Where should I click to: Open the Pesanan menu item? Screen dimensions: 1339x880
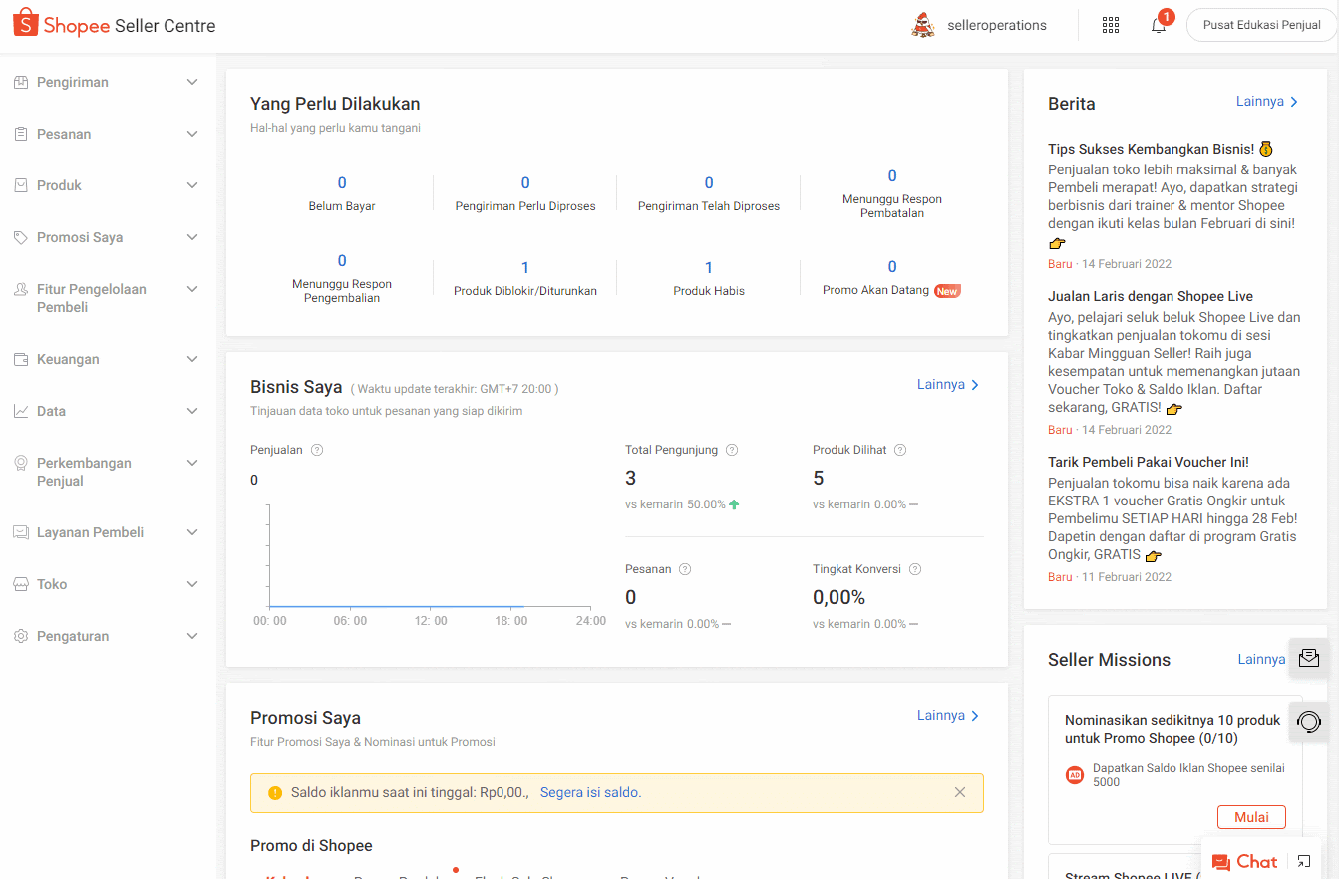pyautogui.click(x=65, y=133)
